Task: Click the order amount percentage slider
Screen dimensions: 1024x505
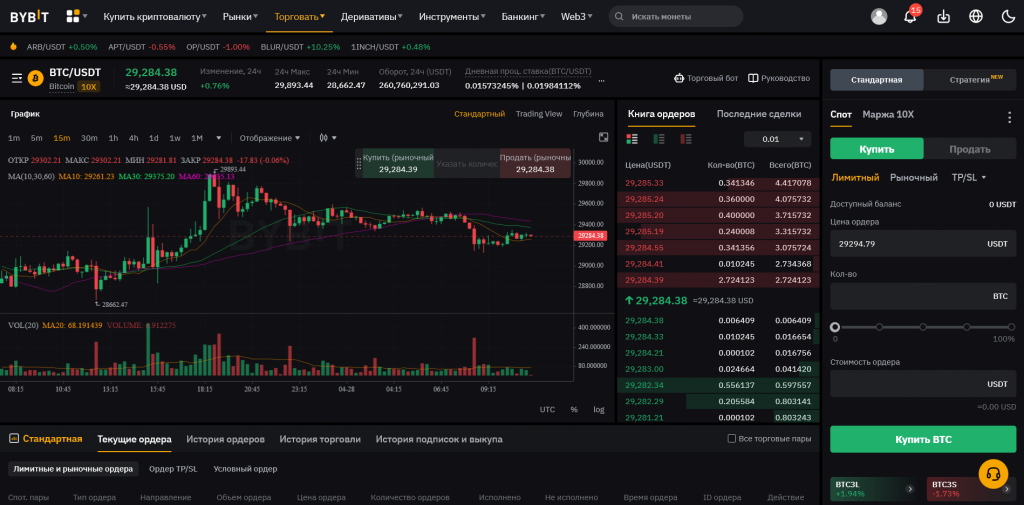Action: [x=922, y=327]
